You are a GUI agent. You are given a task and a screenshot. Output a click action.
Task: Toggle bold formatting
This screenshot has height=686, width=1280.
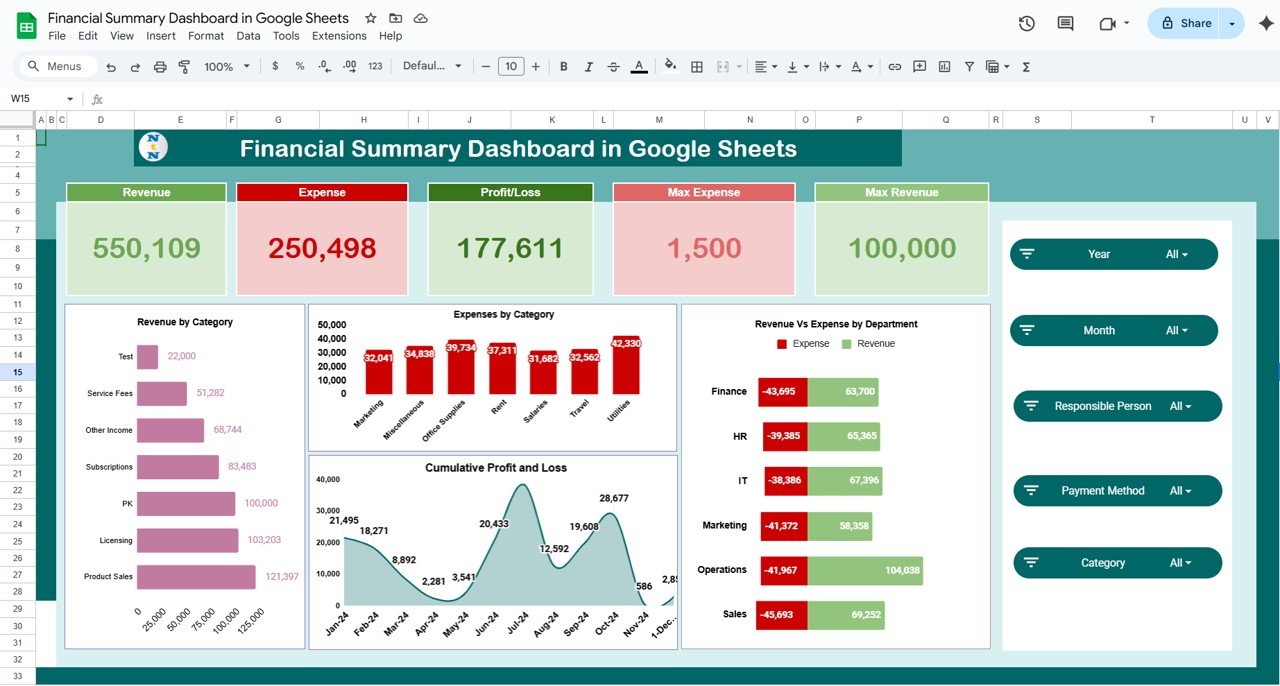click(564, 67)
